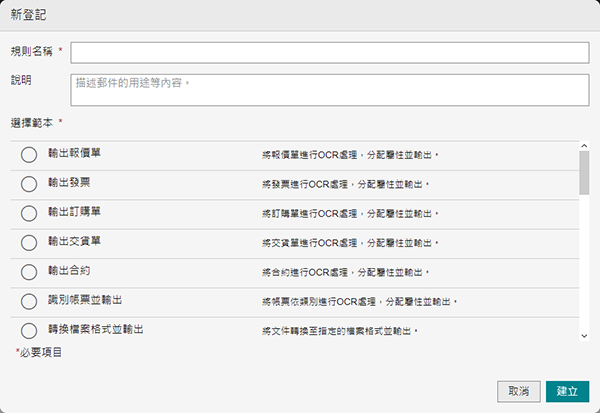This screenshot has width=600, height=413.
Task: Pick the 輸出訂購單 radio option
Action: [28, 213]
